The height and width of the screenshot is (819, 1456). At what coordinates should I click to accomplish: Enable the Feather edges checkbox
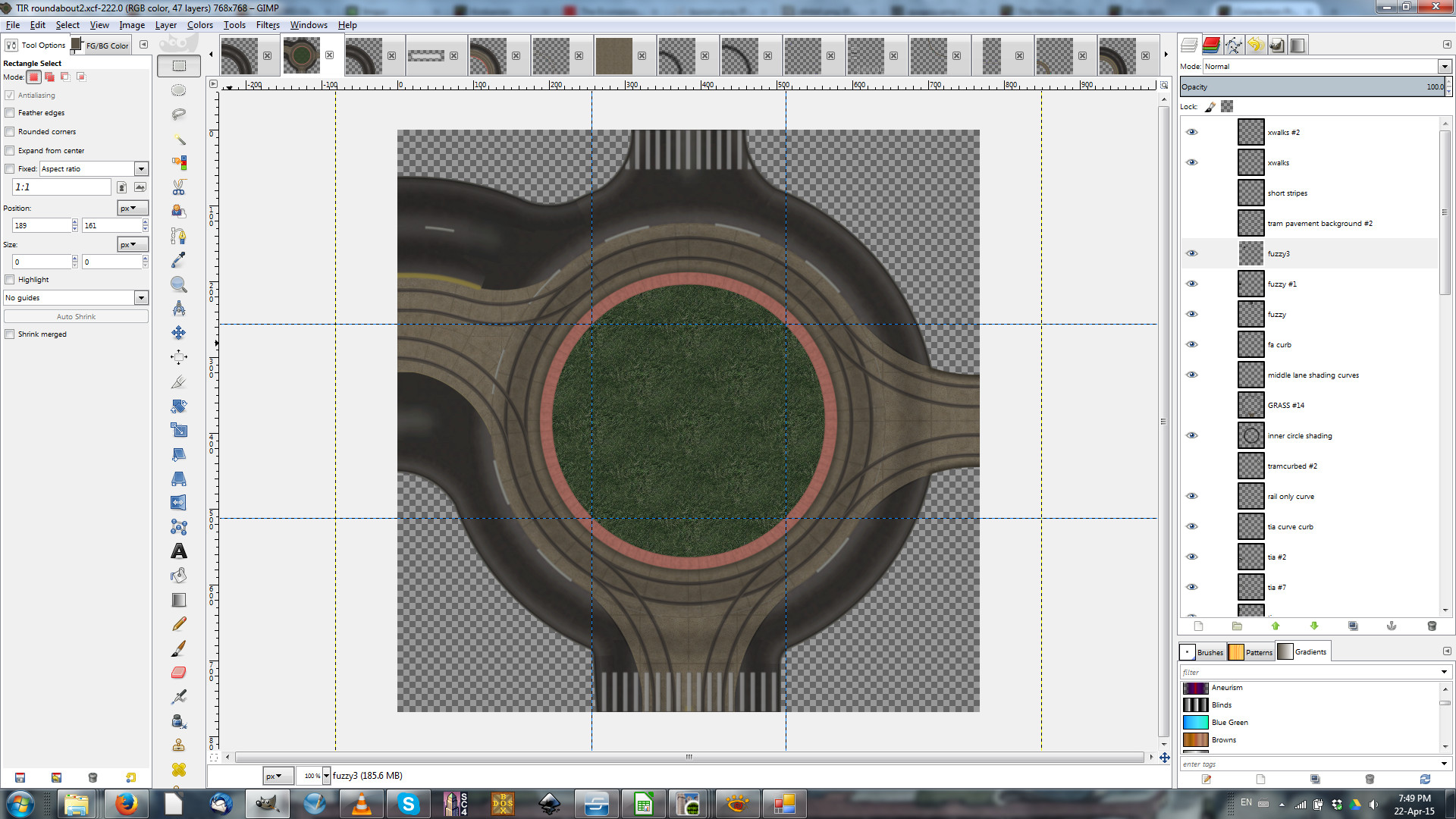click(10, 113)
